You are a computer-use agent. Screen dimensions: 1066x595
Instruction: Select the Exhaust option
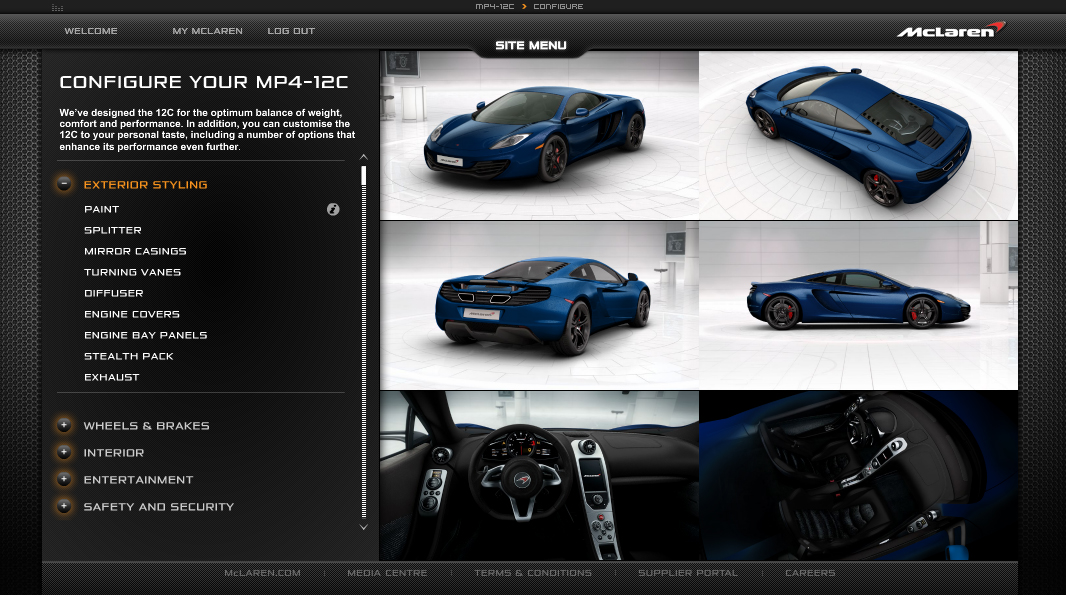click(x=112, y=377)
